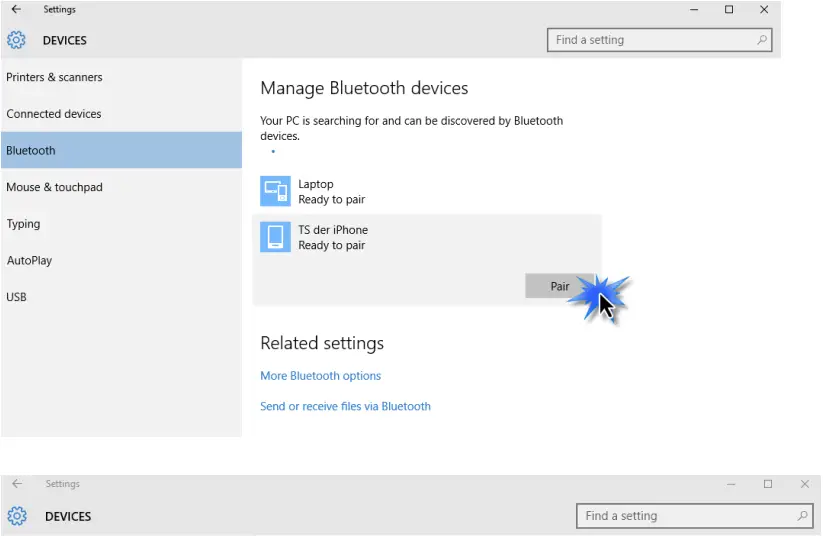Open AutoPlay settings
The image size is (823, 536).
[121, 260]
